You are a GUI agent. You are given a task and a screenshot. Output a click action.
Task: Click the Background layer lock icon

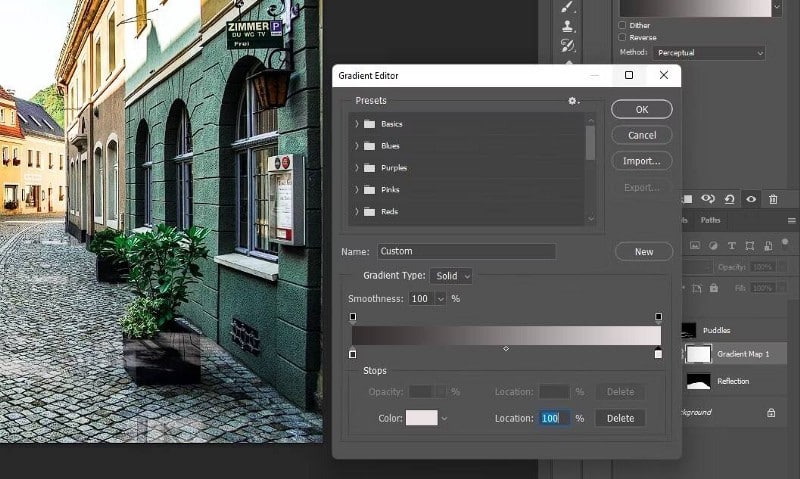tap(771, 413)
